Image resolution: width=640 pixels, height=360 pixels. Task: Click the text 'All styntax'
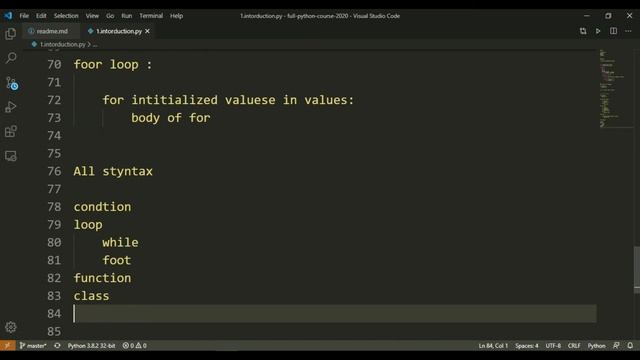[x=113, y=171]
